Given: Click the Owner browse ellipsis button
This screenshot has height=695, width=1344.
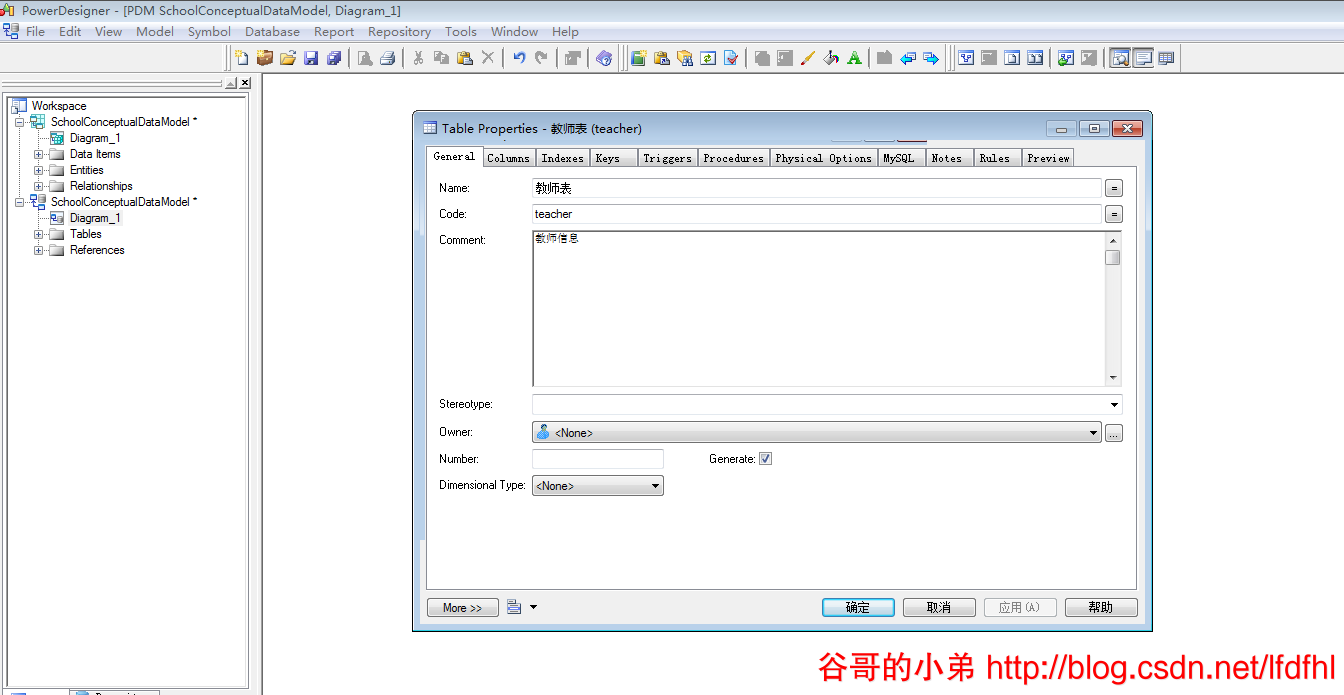Looking at the screenshot, I should pyautogui.click(x=1114, y=433).
